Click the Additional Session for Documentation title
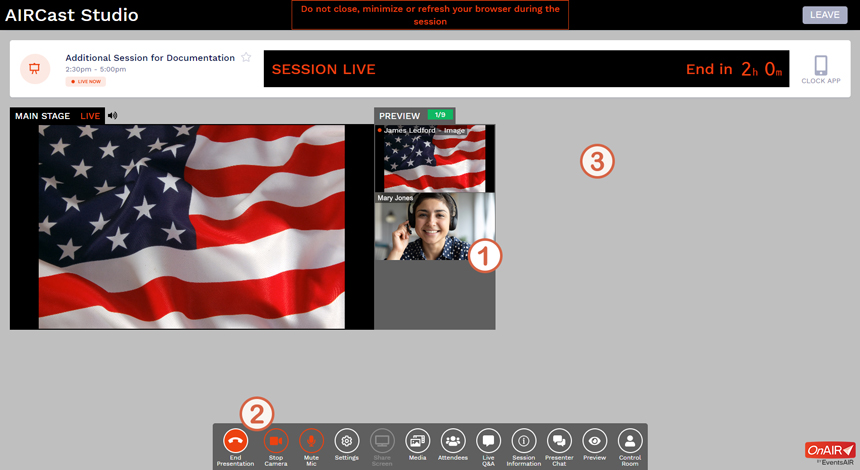The height and width of the screenshot is (470, 860). click(x=150, y=58)
